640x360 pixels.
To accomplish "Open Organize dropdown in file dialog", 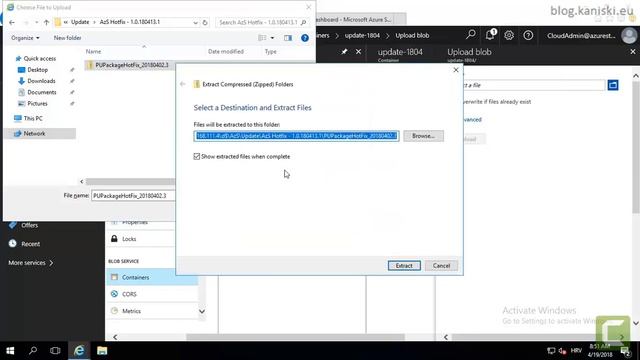I will [25, 38].
